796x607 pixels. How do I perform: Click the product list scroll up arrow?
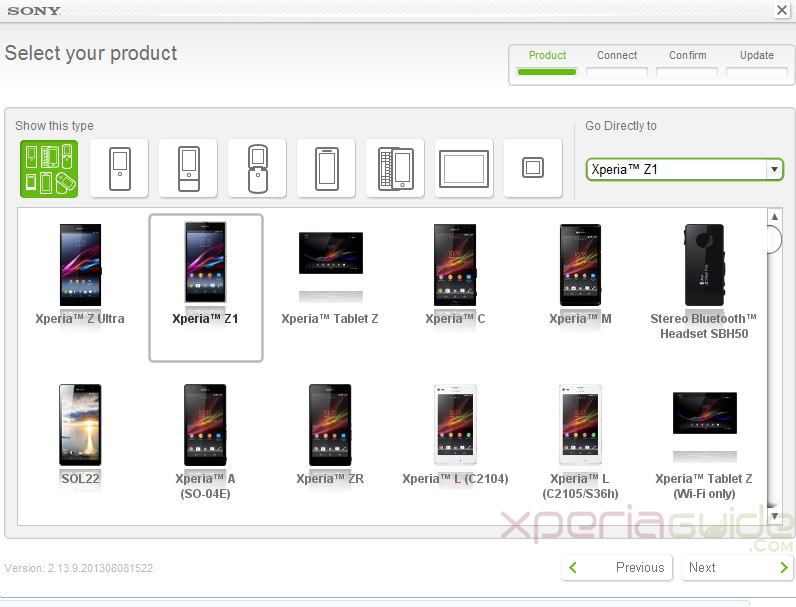point(775,217)
